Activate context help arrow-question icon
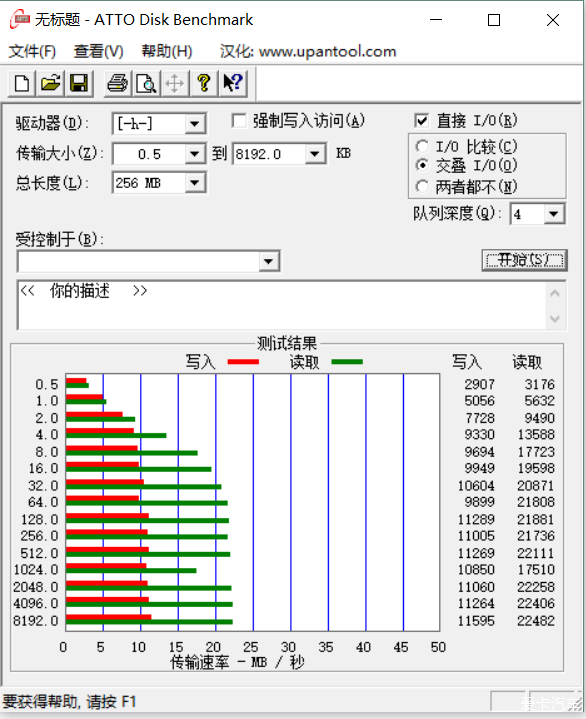 233,83
